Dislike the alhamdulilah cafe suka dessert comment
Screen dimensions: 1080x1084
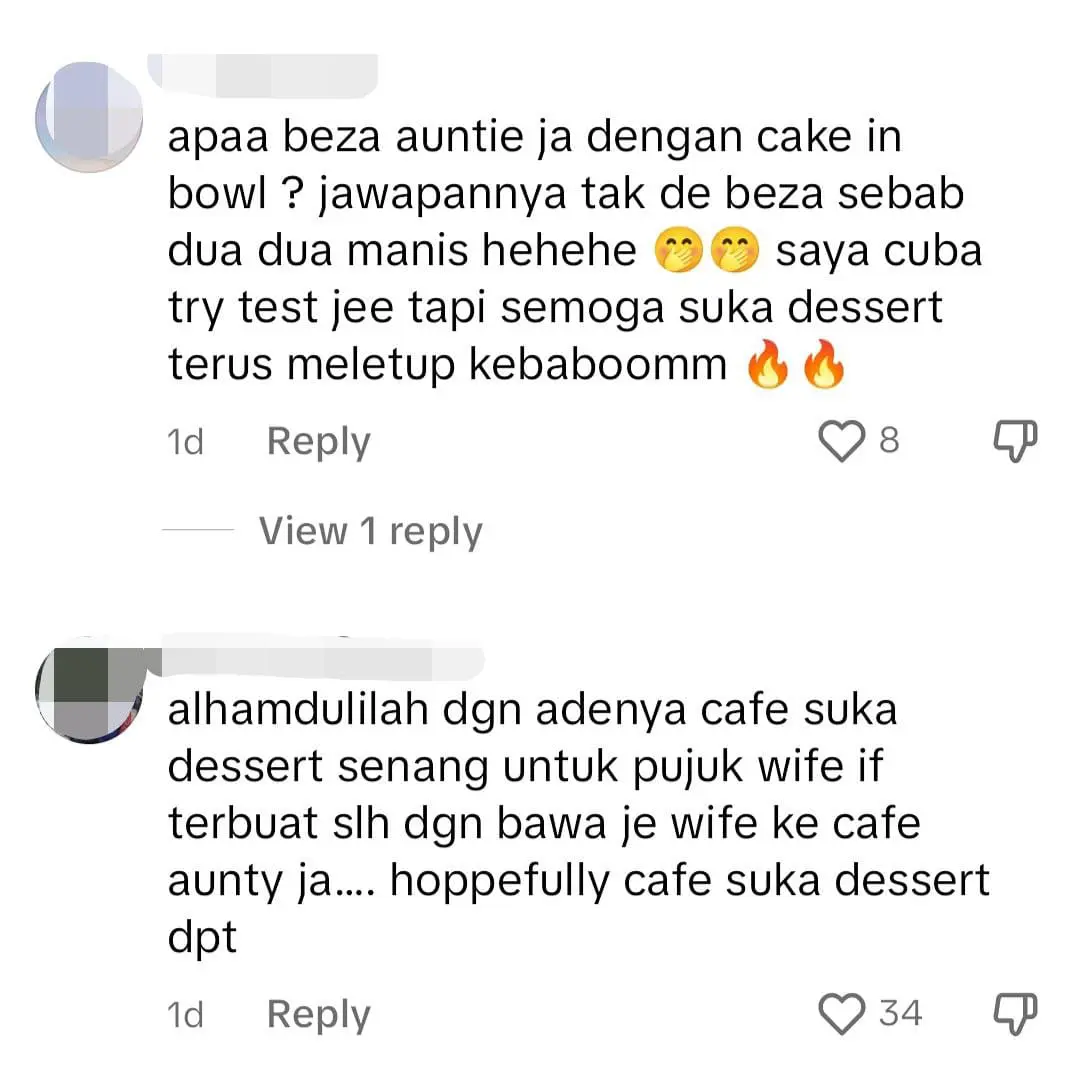[1015, 1014]
